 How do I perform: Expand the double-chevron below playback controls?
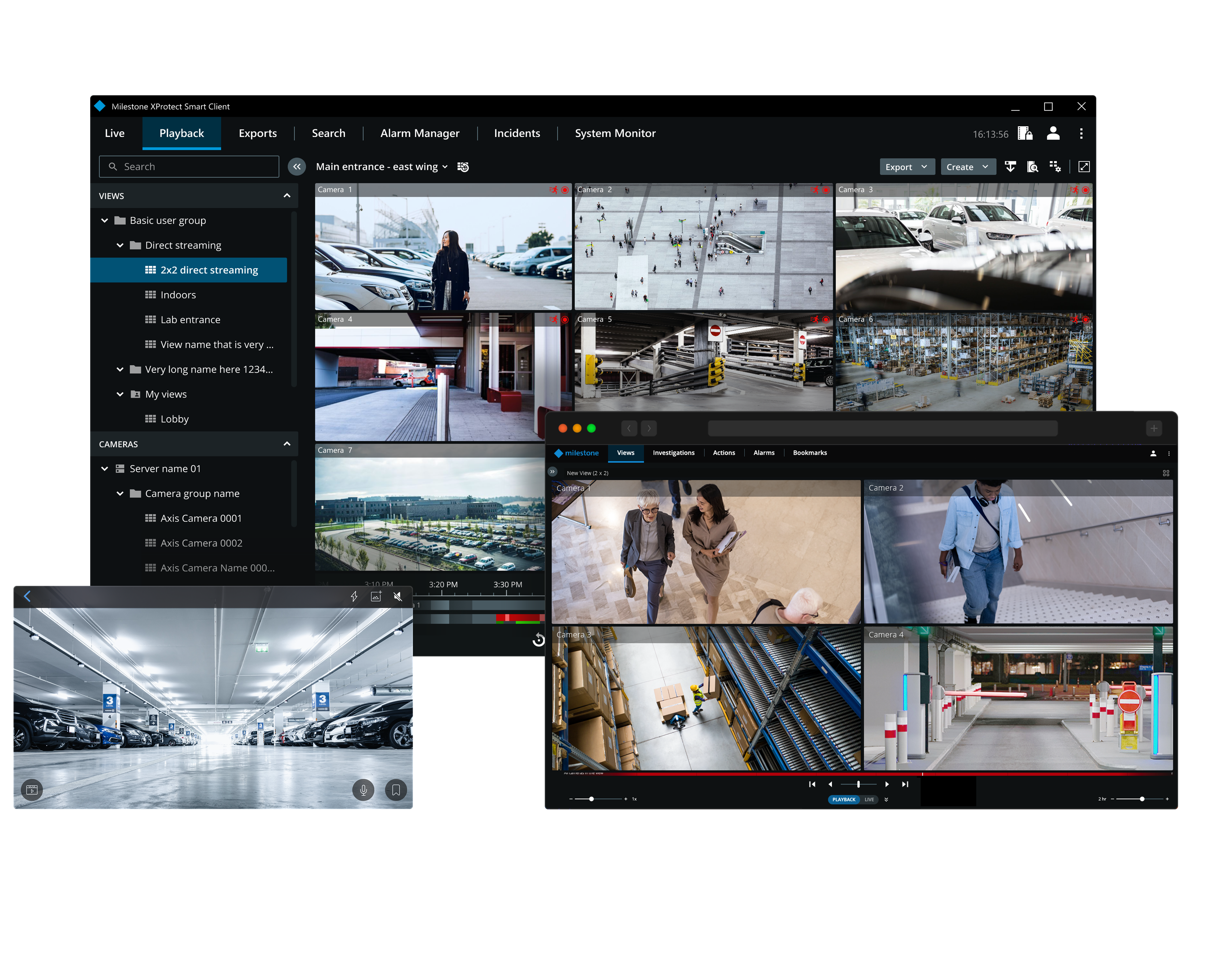pos(886,800)
